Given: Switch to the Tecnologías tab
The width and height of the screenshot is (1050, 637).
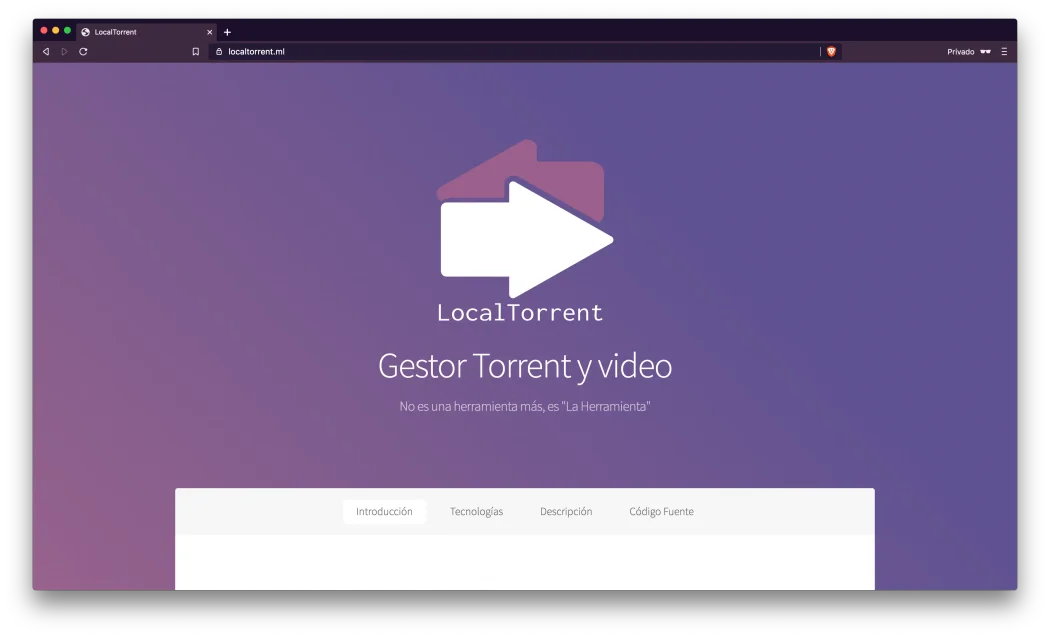Looking at the screenshot, I should 476,511.
